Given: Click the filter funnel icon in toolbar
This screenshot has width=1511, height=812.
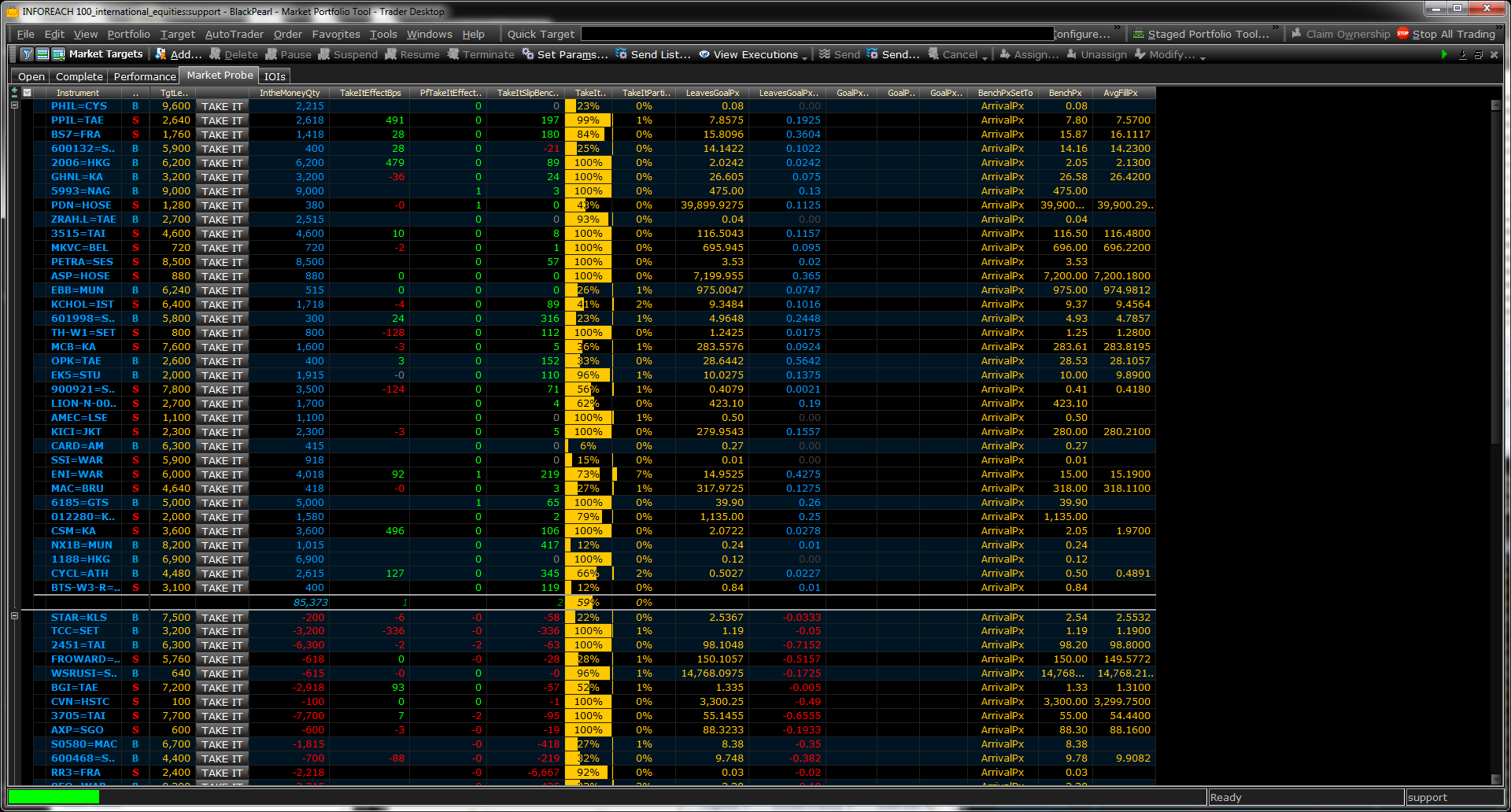Looking at the screenshot, I should pyautogui.click(x=27, y=54).
